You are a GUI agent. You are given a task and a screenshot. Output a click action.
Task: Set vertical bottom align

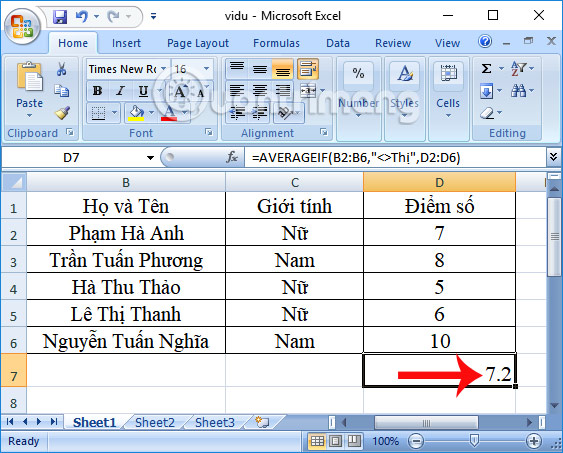tap(283, 69)
